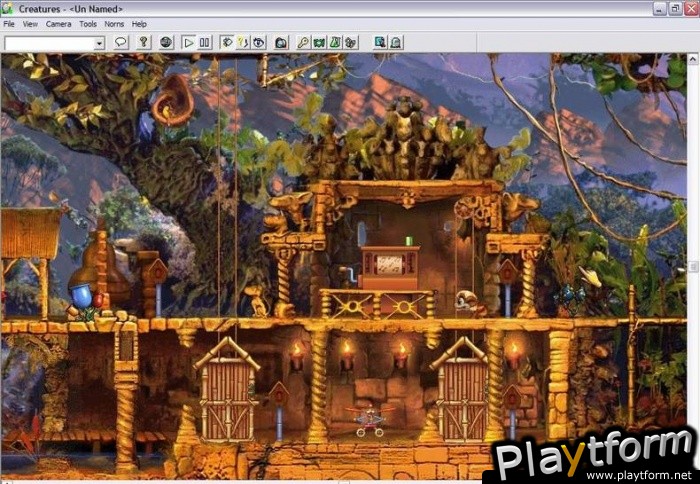Toggle the yellow question mark icon
Screen dimensions: 700x484
[x=243, y=43]
